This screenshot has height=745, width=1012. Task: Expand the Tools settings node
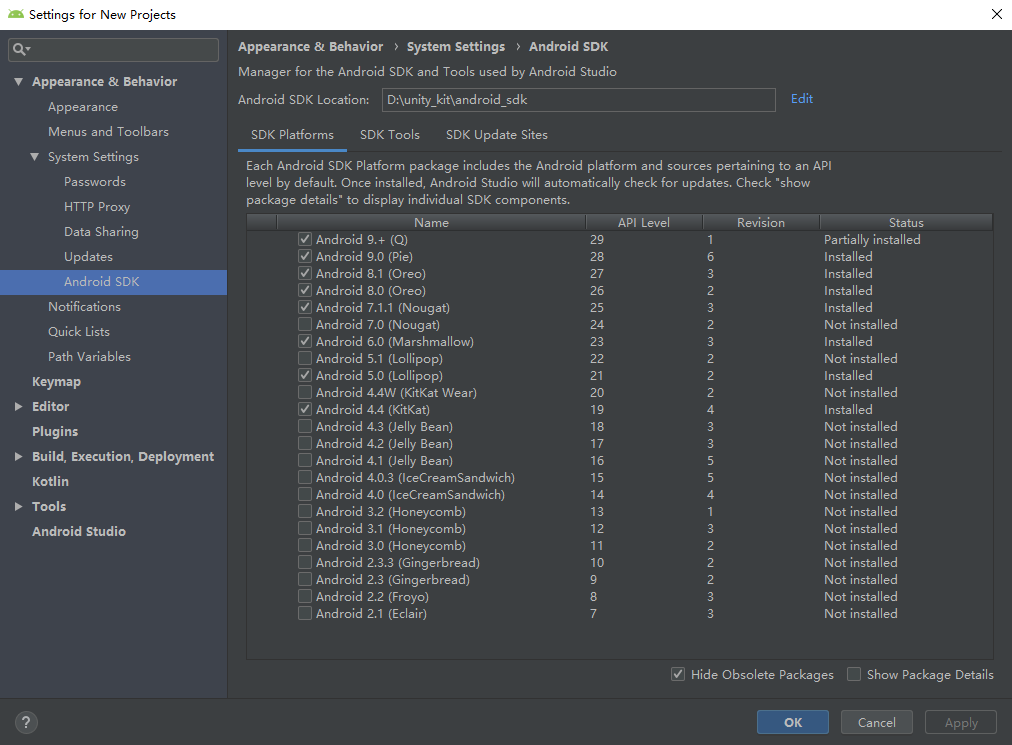19,507
